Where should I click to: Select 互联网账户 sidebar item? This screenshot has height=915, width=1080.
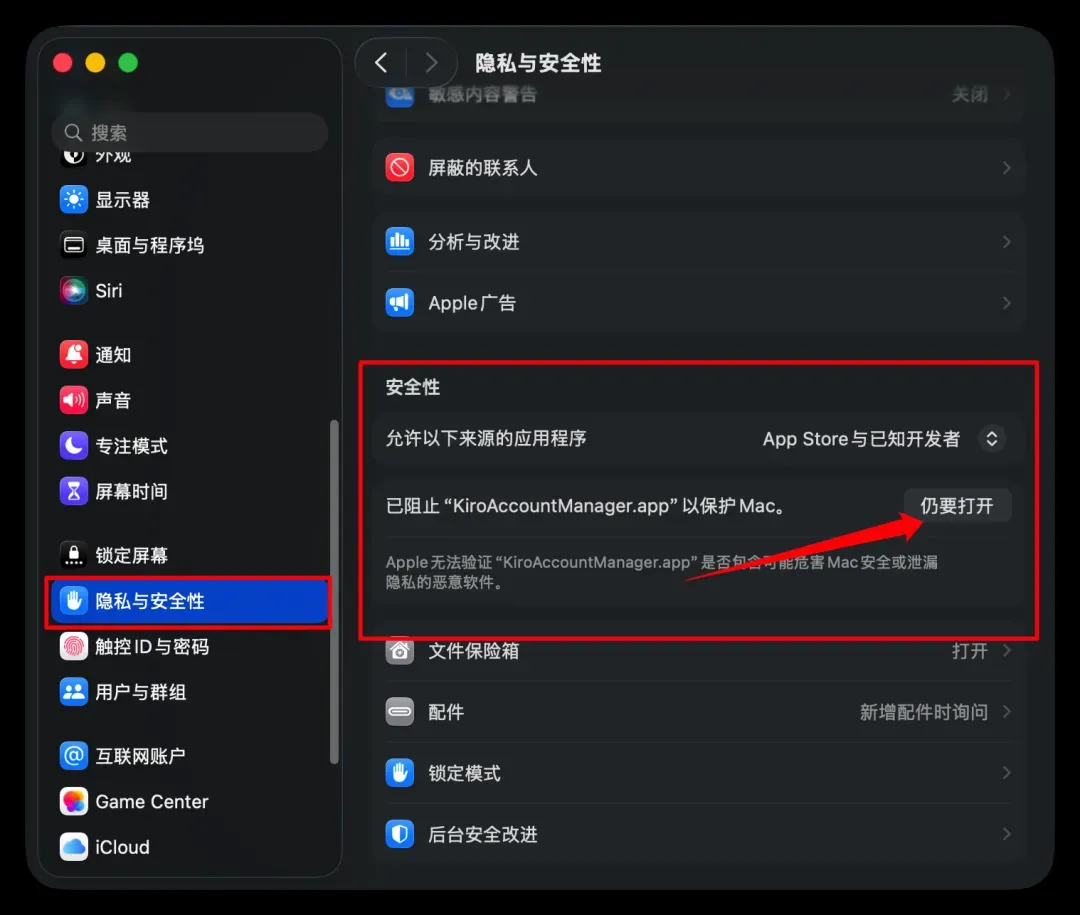click(187, 756)
